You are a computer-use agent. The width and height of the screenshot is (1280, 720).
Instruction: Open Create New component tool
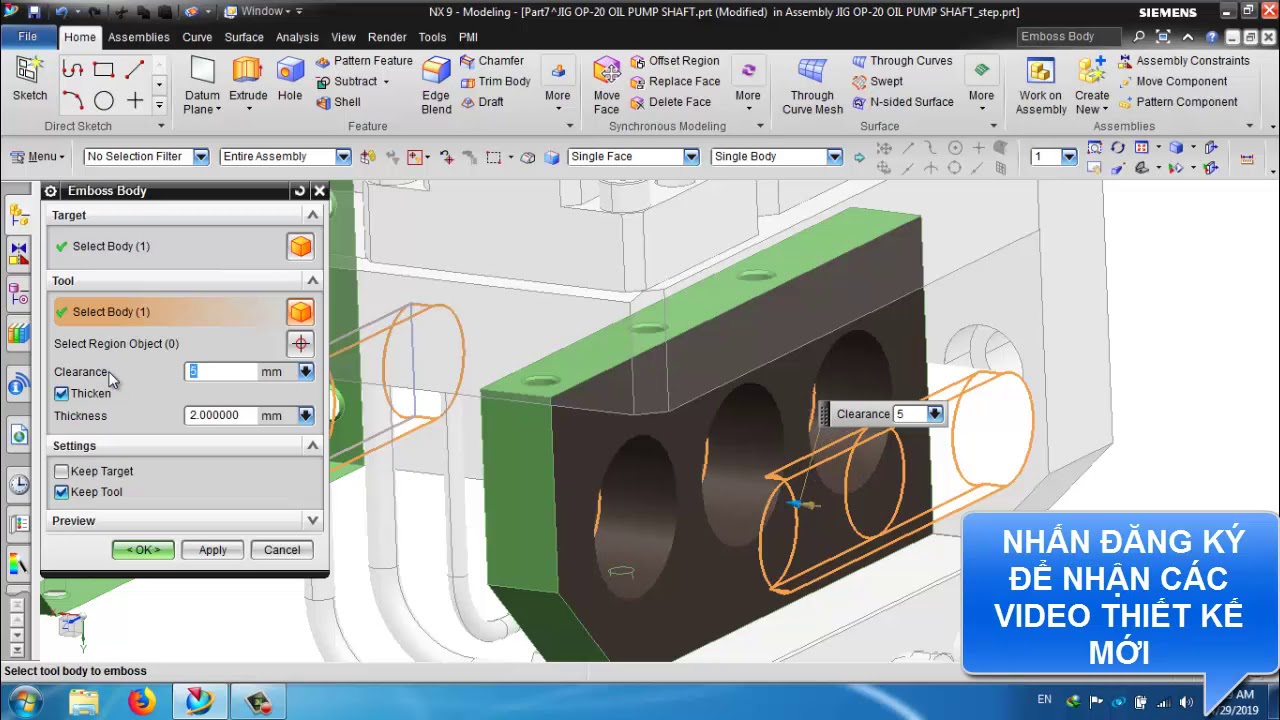pyautogui.click(x=1092, y=84)
